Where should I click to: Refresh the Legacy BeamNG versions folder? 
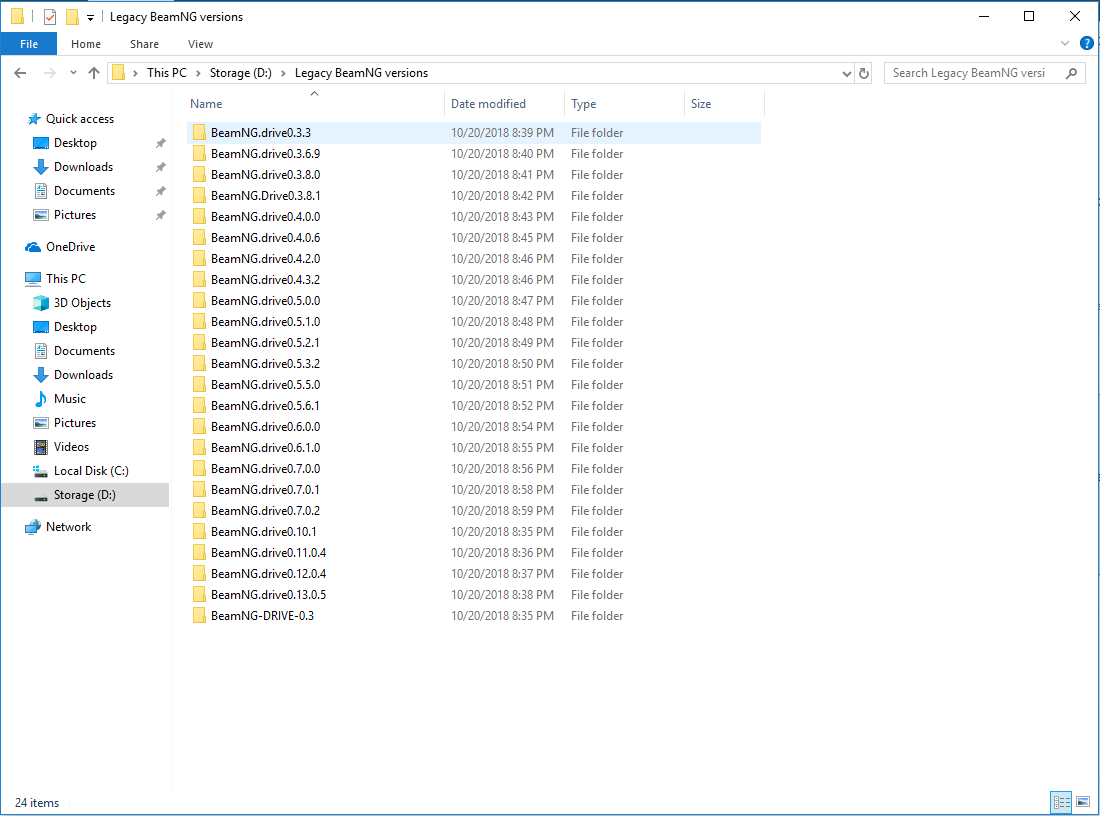coord(864,73)
